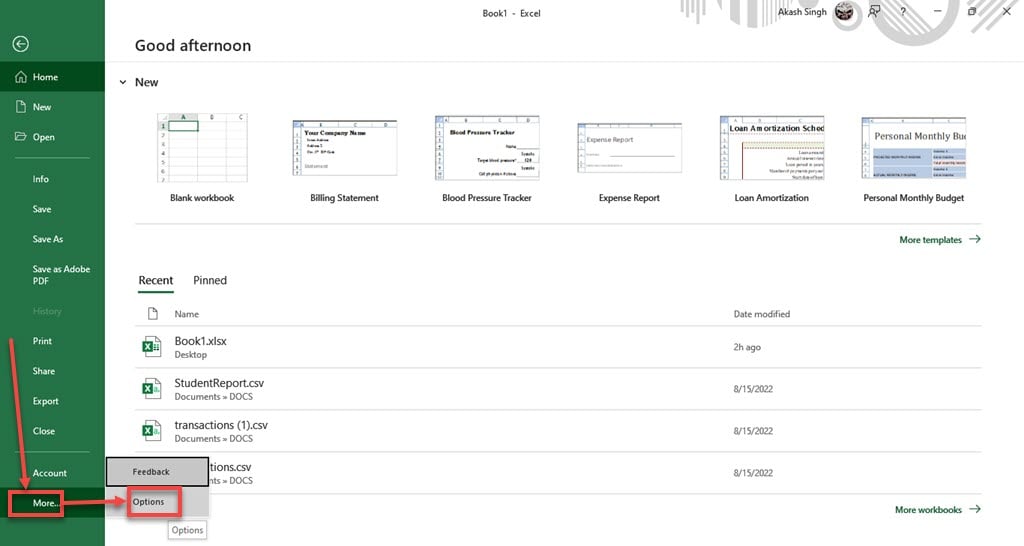Click the Excel icon beside Book1.xlsx
Image resolution: width=1024 pixels, height=546 pixels.
[x=152, y=347]
